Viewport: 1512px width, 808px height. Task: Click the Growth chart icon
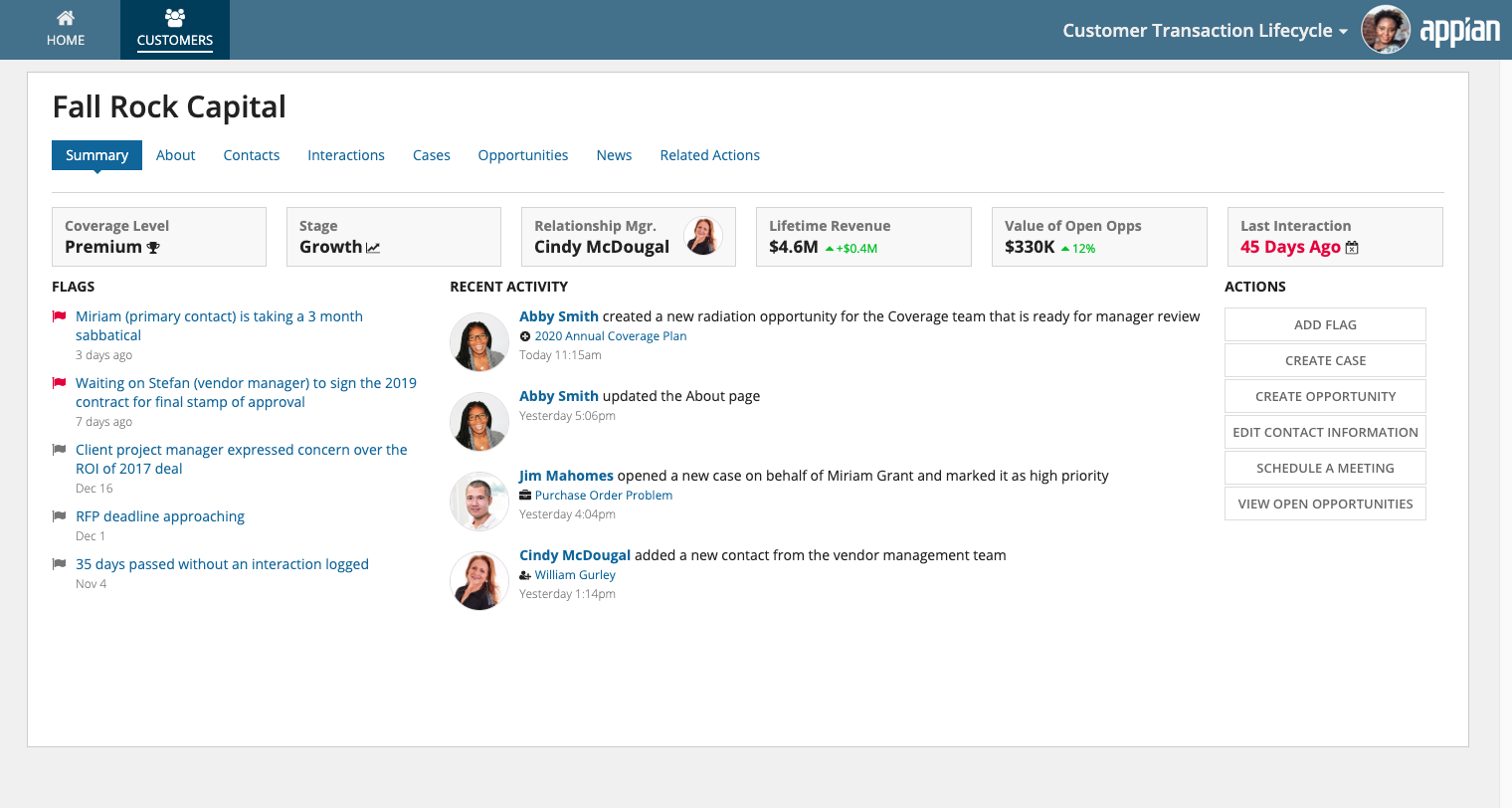[x=373, y=248]
